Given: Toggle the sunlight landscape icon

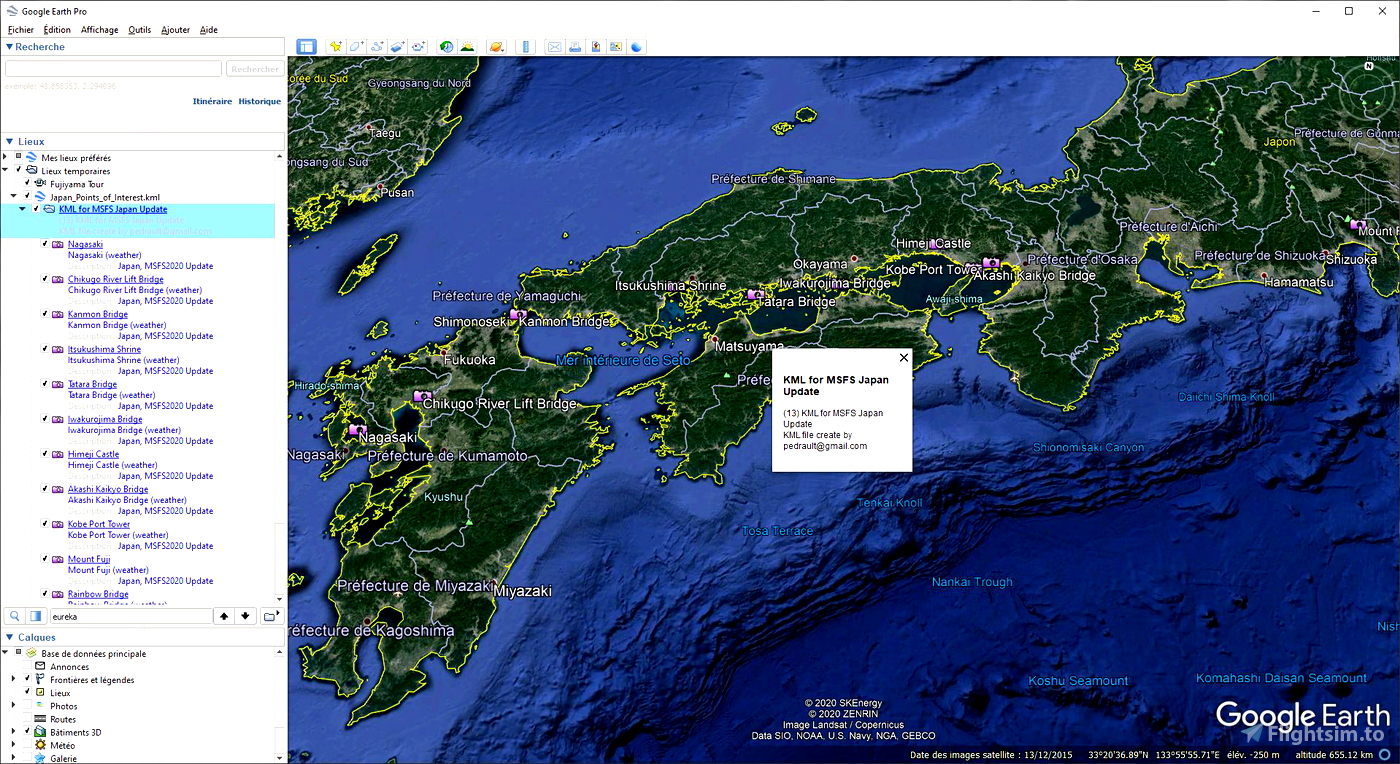Looking at the screenshot, I should [x=467, y=47].
